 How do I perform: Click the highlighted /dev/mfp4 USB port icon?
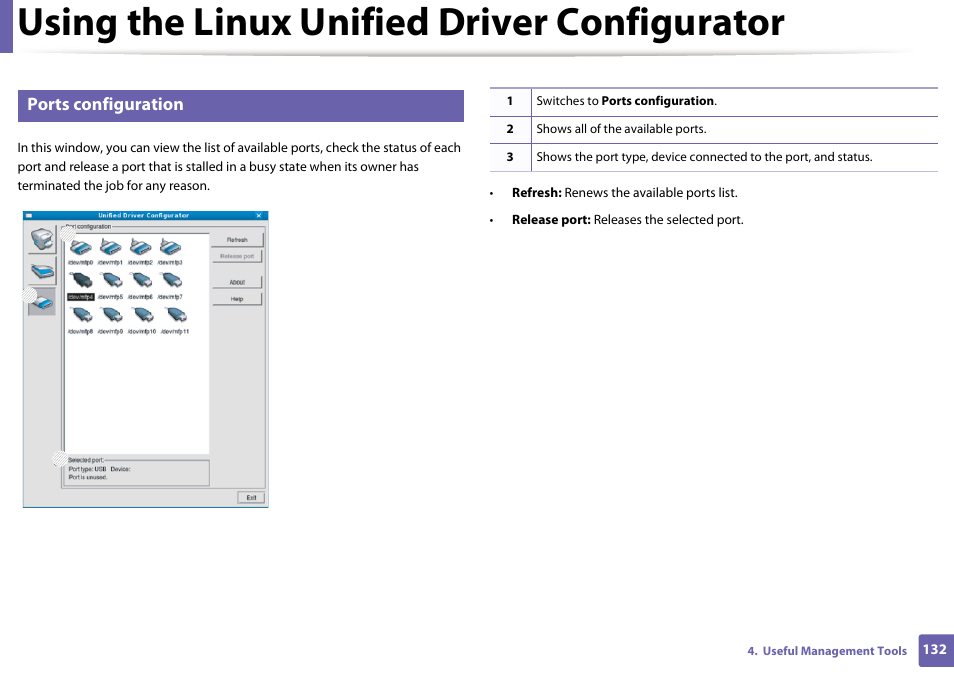81,281
